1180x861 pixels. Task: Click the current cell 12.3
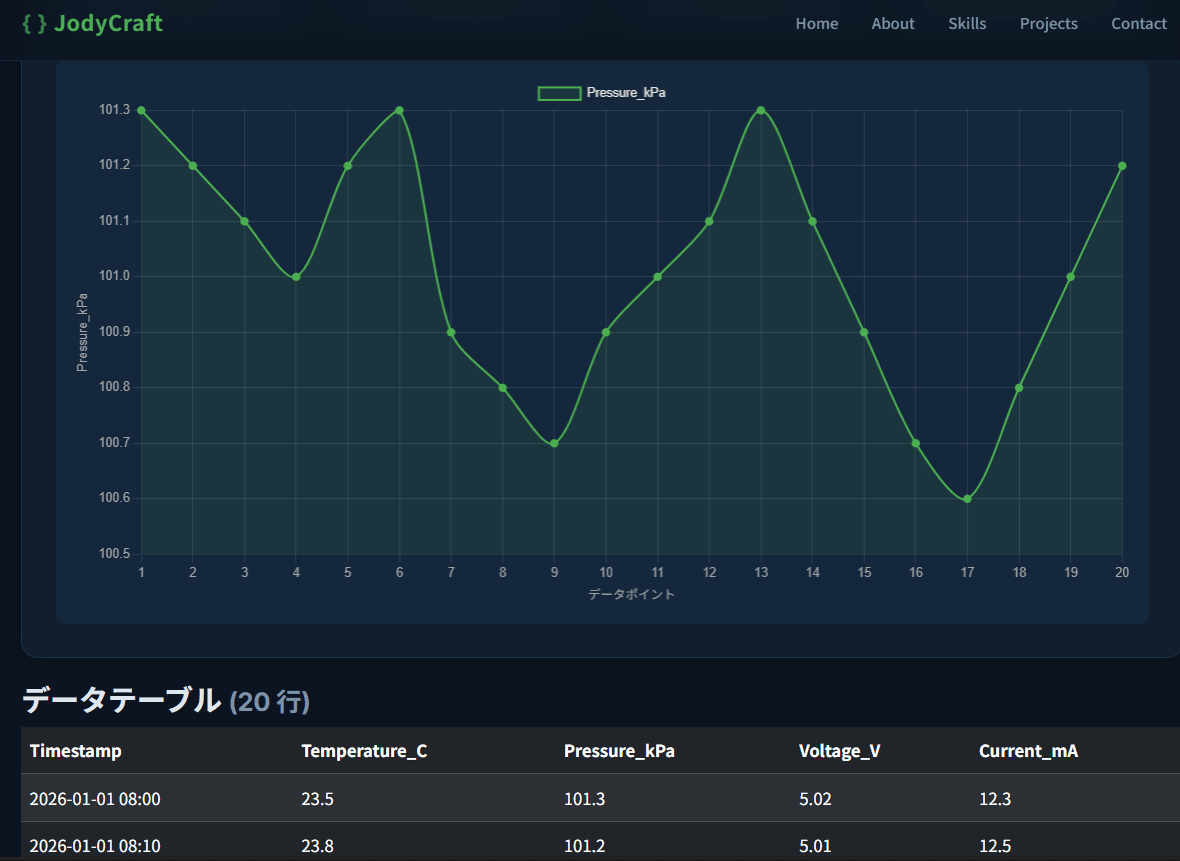[995, 799]
